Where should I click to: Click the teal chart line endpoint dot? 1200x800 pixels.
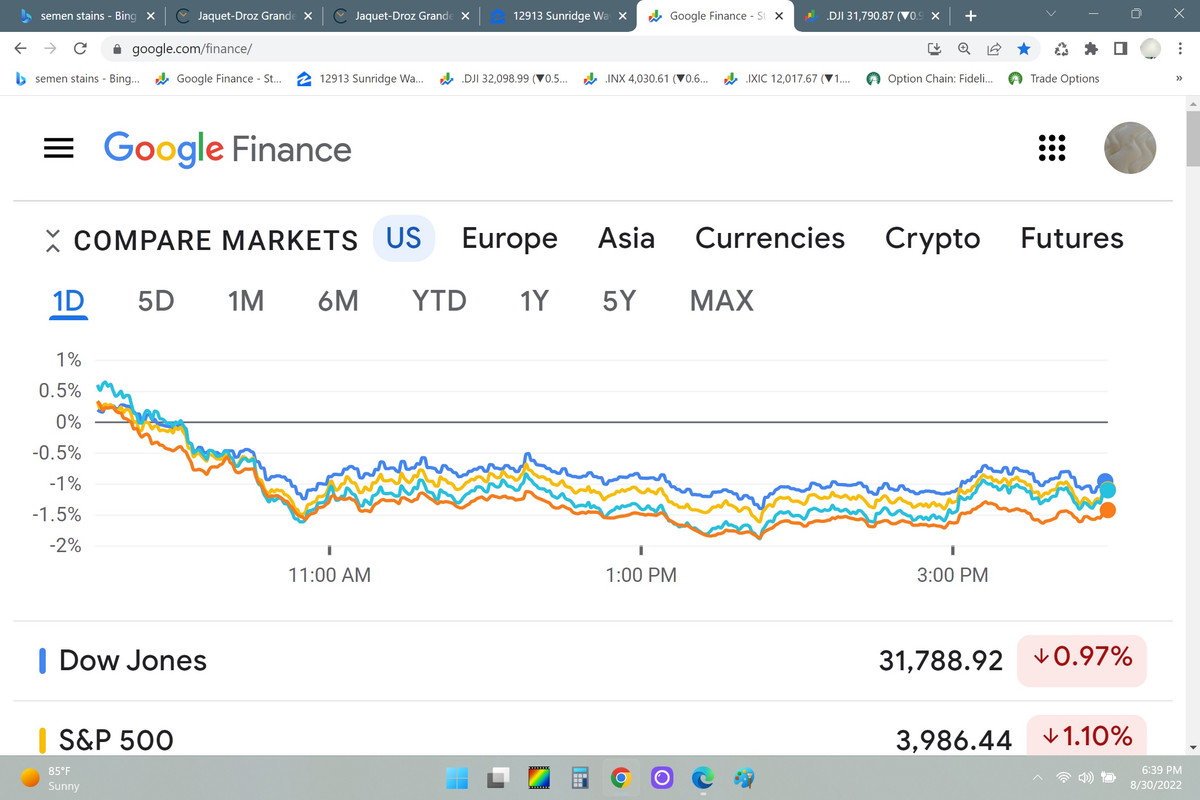pos(1108,490)
